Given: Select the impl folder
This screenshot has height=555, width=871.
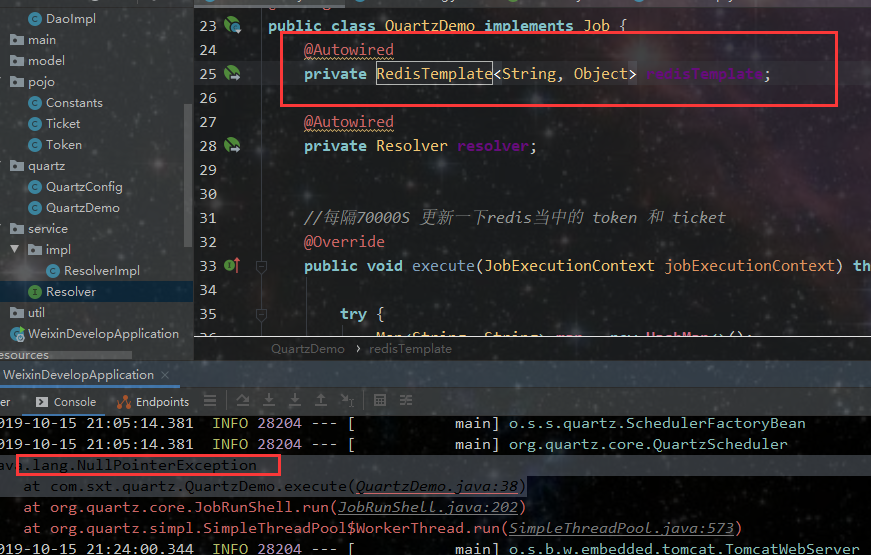Looking at the screenshot, I should pyautogui.click(x=58, y=250).
